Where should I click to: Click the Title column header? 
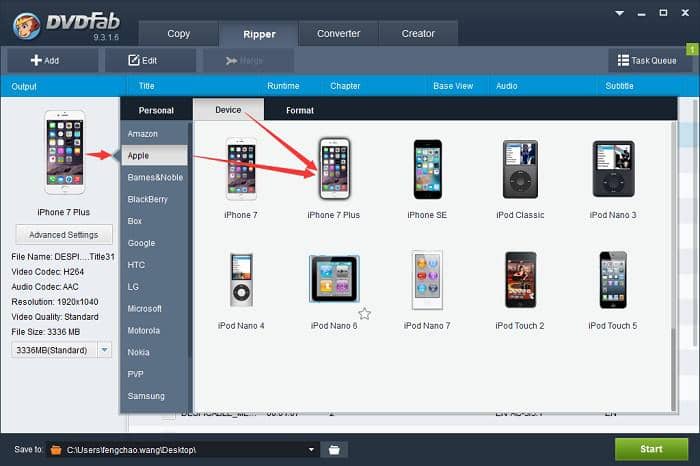(x=146, y=86)
